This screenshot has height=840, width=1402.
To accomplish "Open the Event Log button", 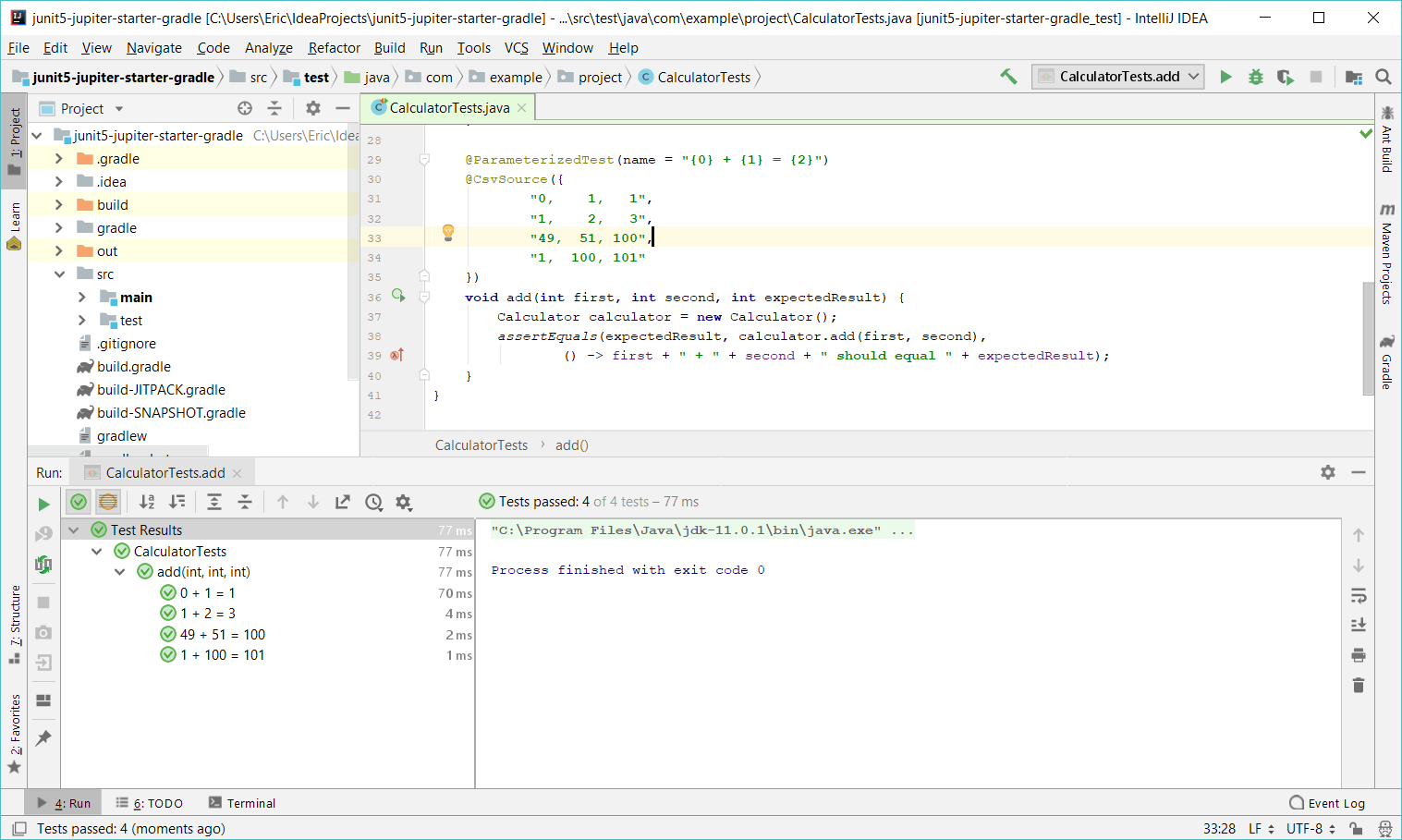I will click(x=1327, y=803).
